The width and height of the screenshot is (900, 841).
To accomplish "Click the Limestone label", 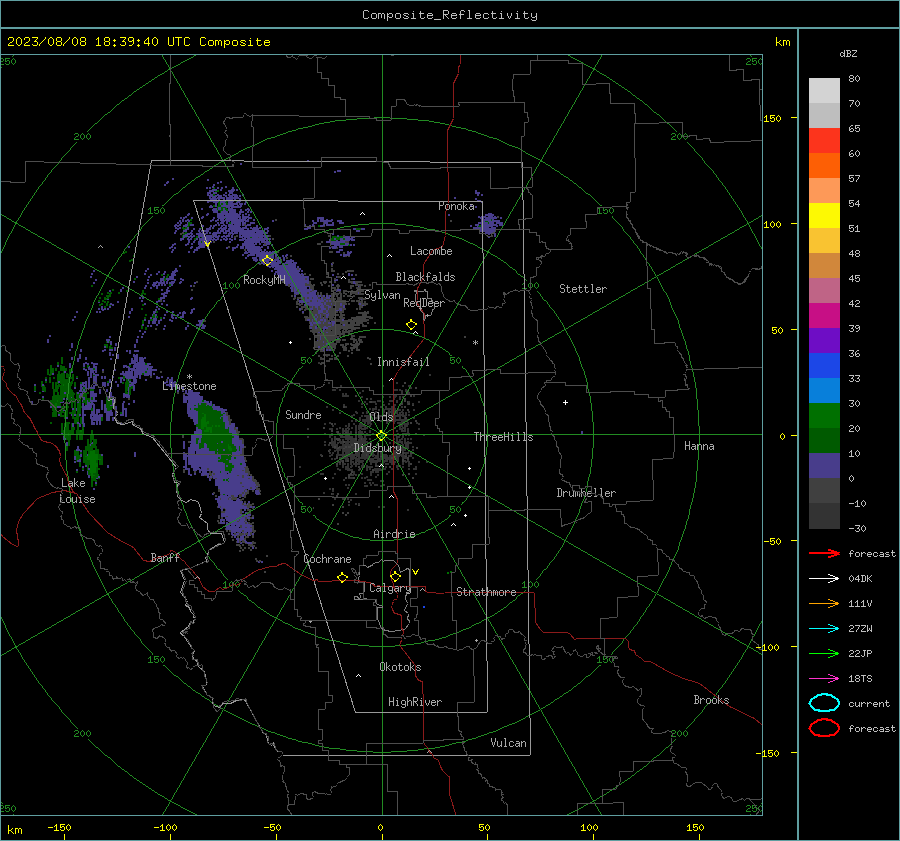I will pyautogui.click(x=189, y=386).
